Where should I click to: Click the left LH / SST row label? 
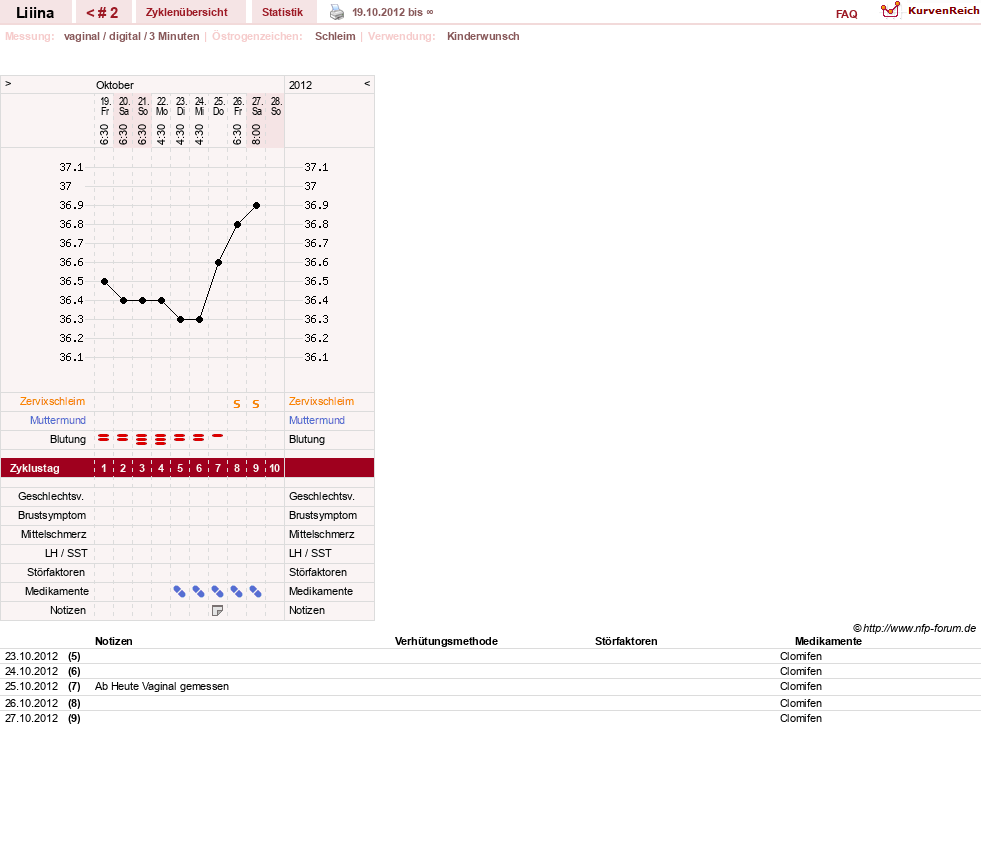pyautogui.click(x=66, y=554)
